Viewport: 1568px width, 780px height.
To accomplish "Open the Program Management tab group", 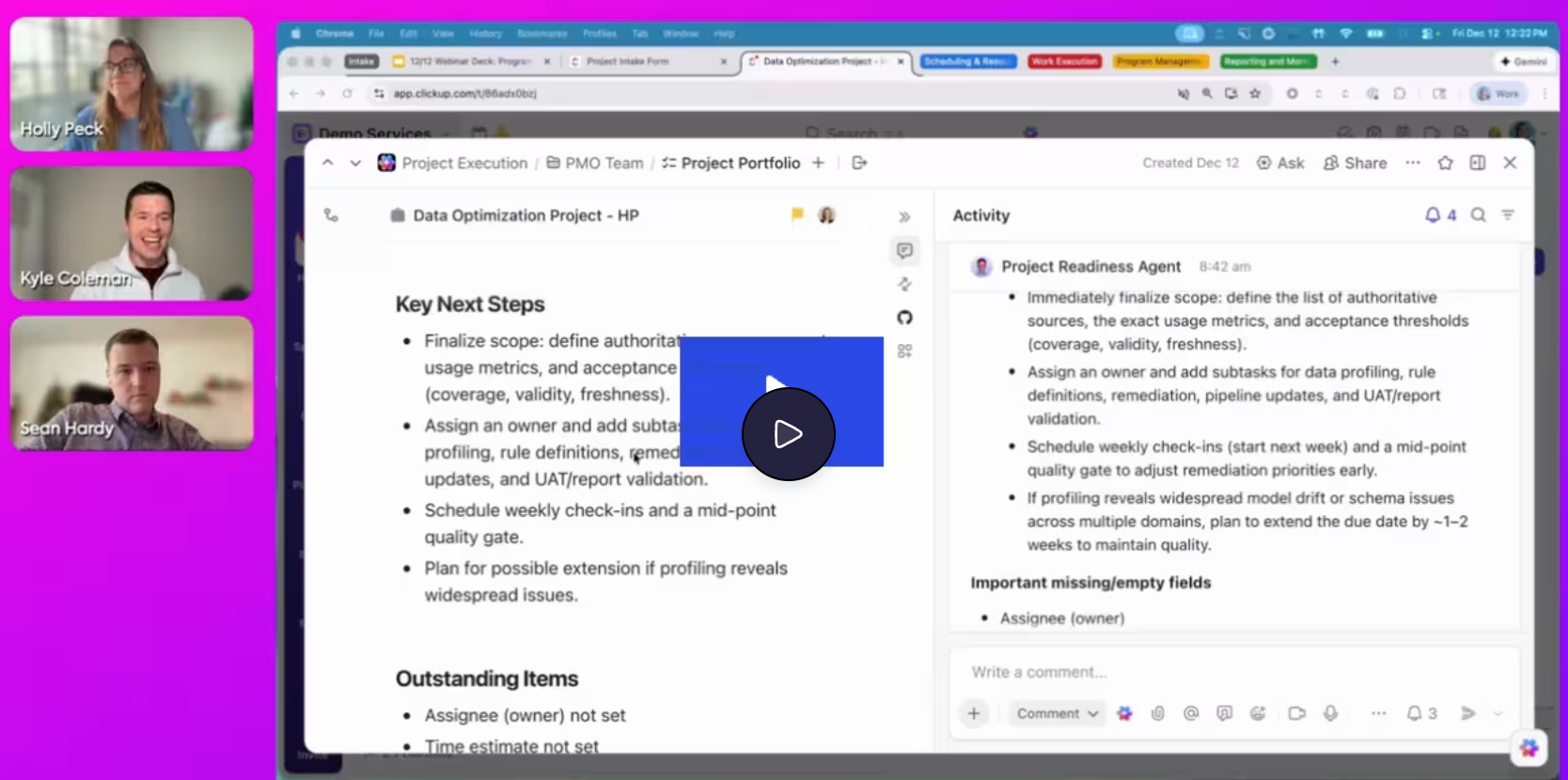I will point(1158,61).
